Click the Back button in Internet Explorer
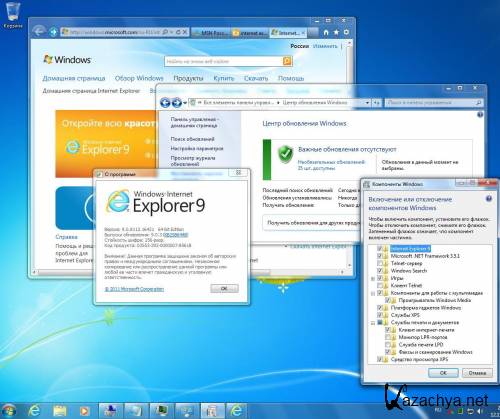This screenshot has width=500, height=419. pyautogui.click(x=39, y=32)
